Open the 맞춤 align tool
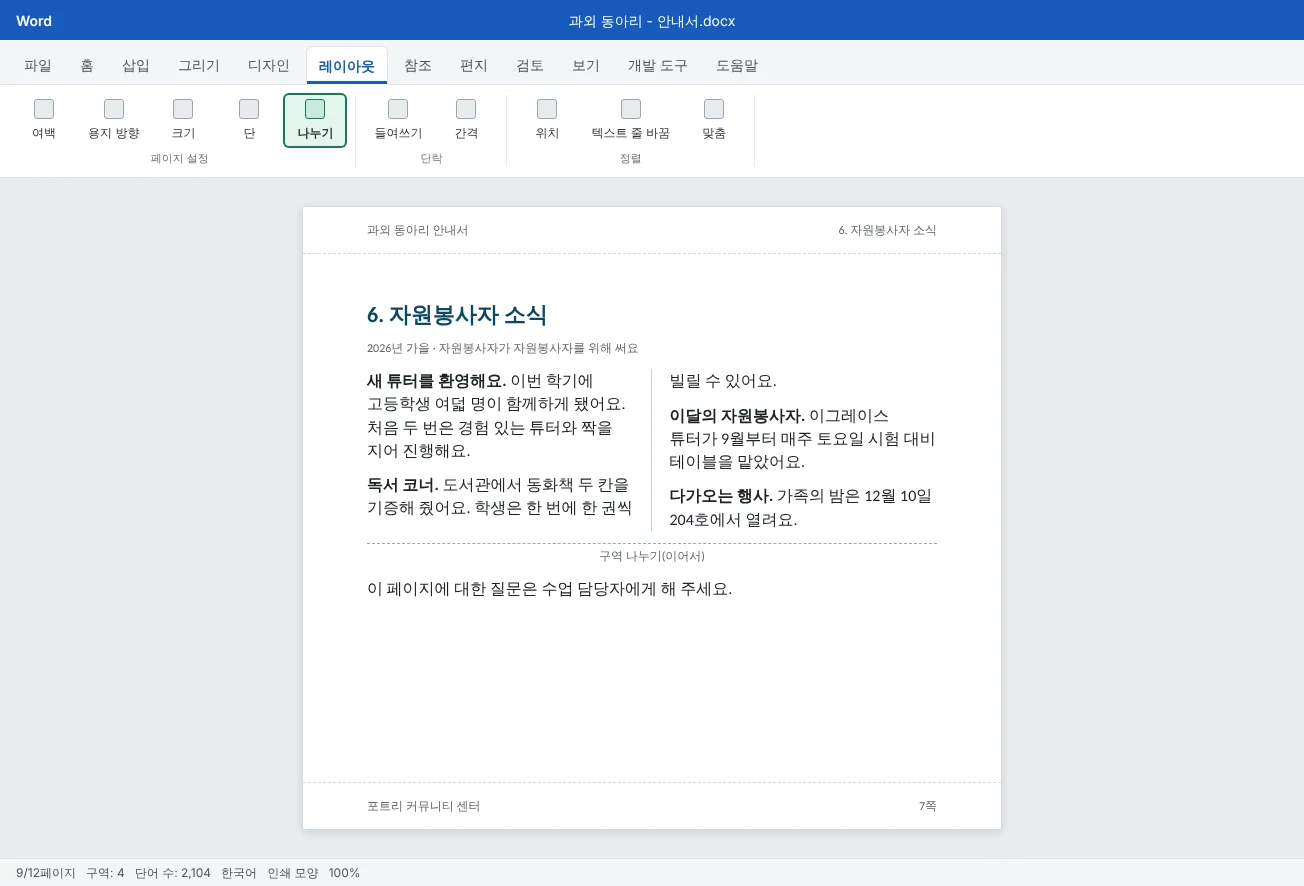 (x=714, y=120)
